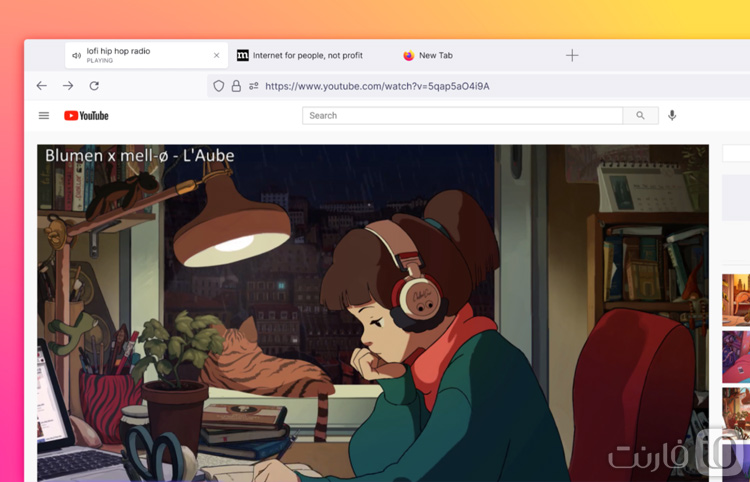This screenshot has width=750, height=482.
Task: Click the Firefox logo favicon
Action: [408, 55]
